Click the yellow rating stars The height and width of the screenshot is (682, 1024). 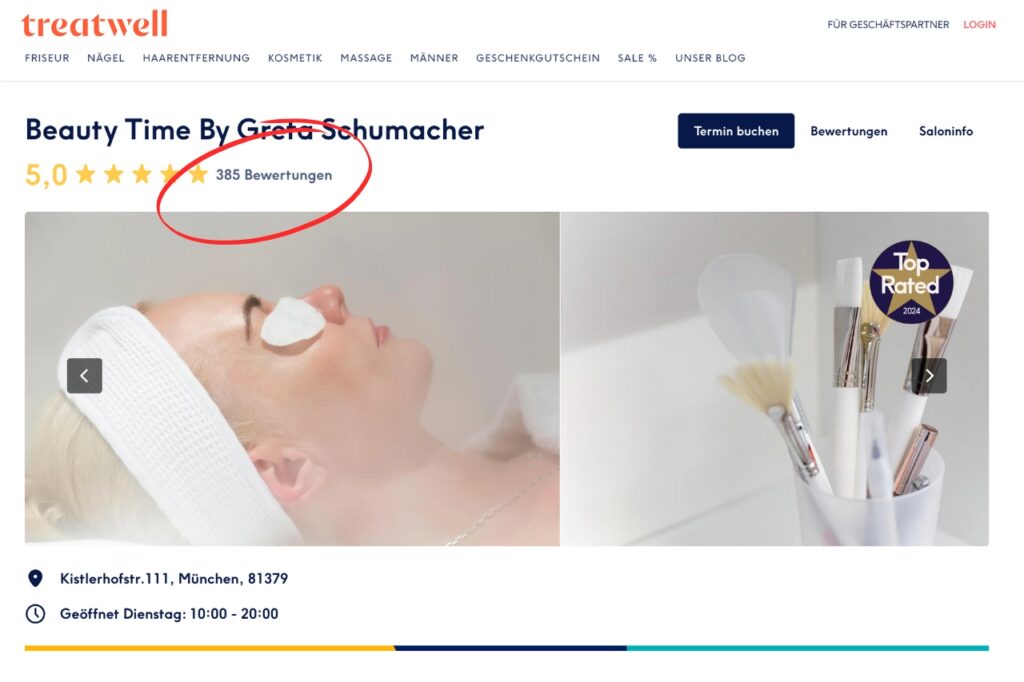coord(142,174)
